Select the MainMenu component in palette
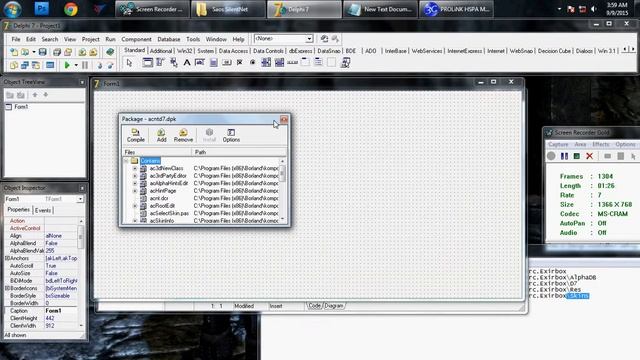 (160, 62)
